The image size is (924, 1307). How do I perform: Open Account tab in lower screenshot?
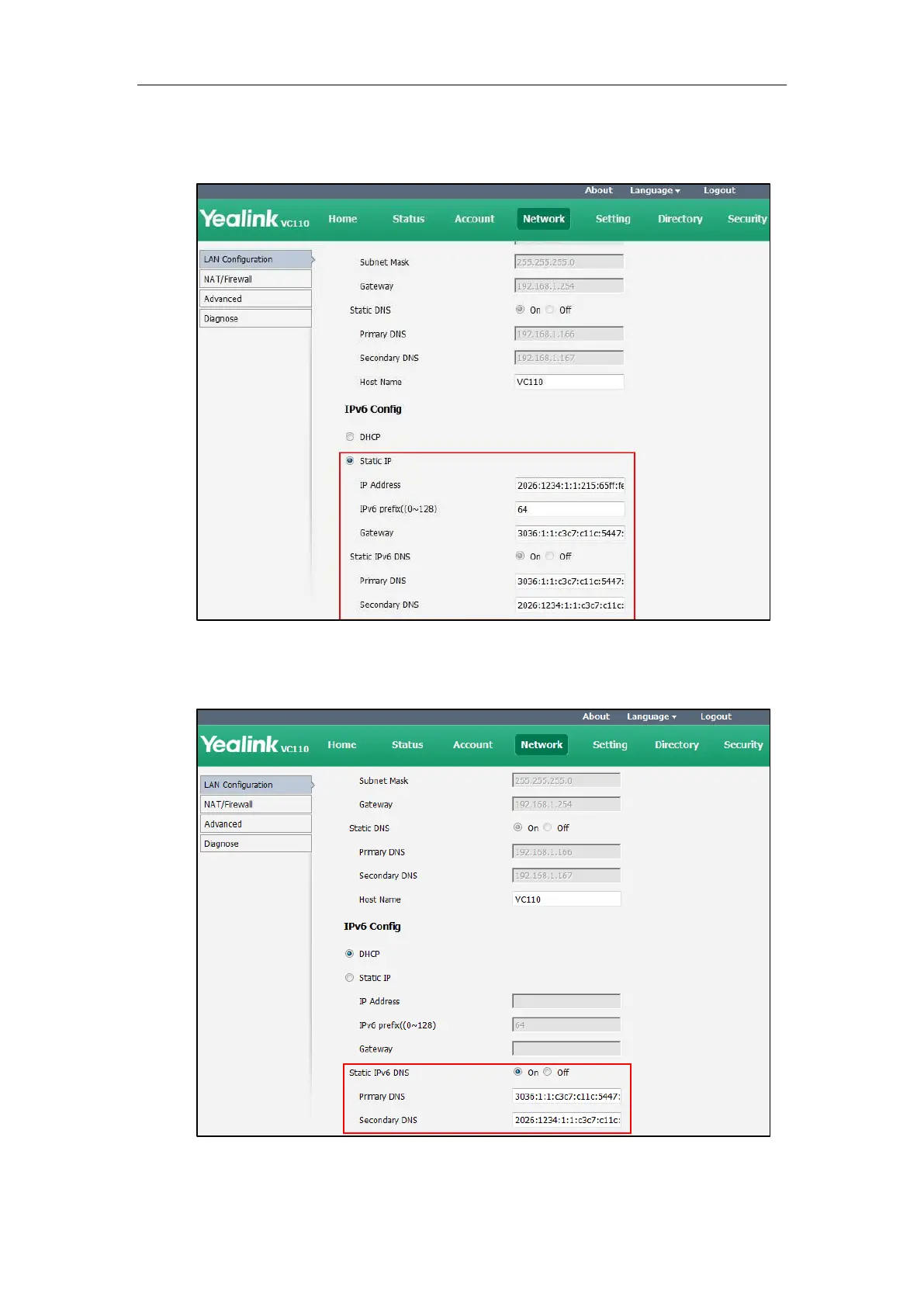(472, 744)
